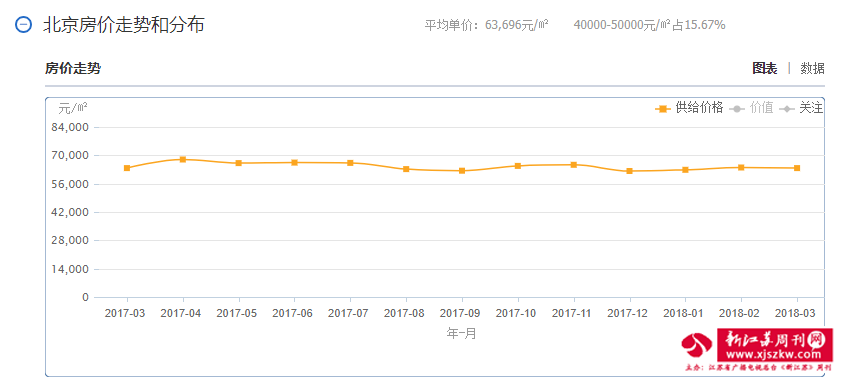Image resolution: width=842 pixels, height=378 pixels.
Task: Click the 2017-12 data point marker
Action: pos(630,171)
